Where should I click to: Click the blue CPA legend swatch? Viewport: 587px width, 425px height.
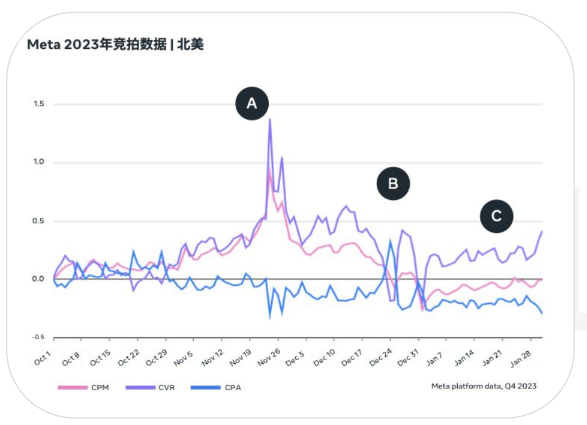(206, 388)
